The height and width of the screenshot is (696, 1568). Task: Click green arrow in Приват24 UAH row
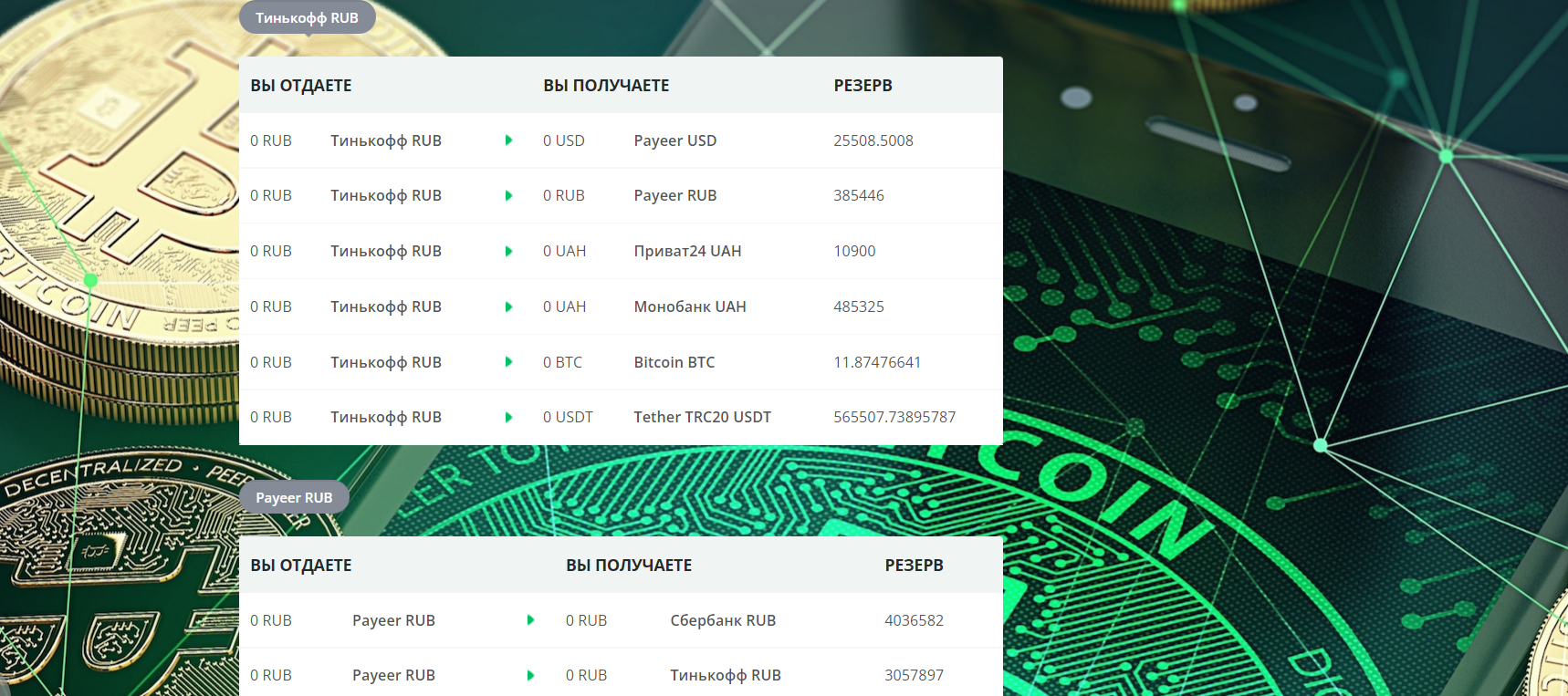pyautogui.click(x=508, y=251)
